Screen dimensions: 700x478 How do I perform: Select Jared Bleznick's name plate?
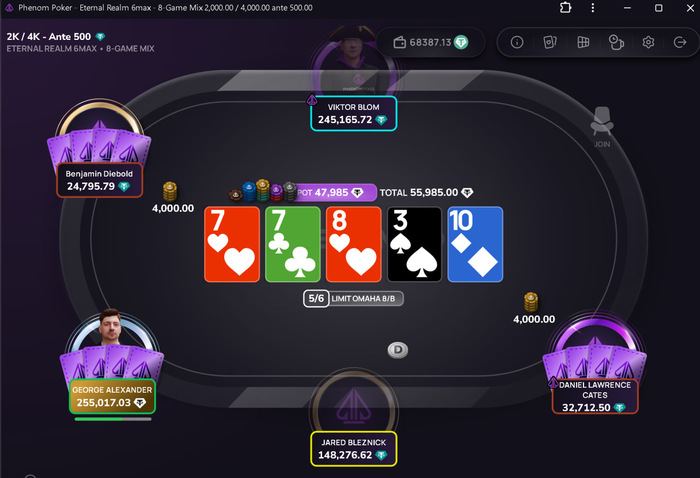pos(354,449)
